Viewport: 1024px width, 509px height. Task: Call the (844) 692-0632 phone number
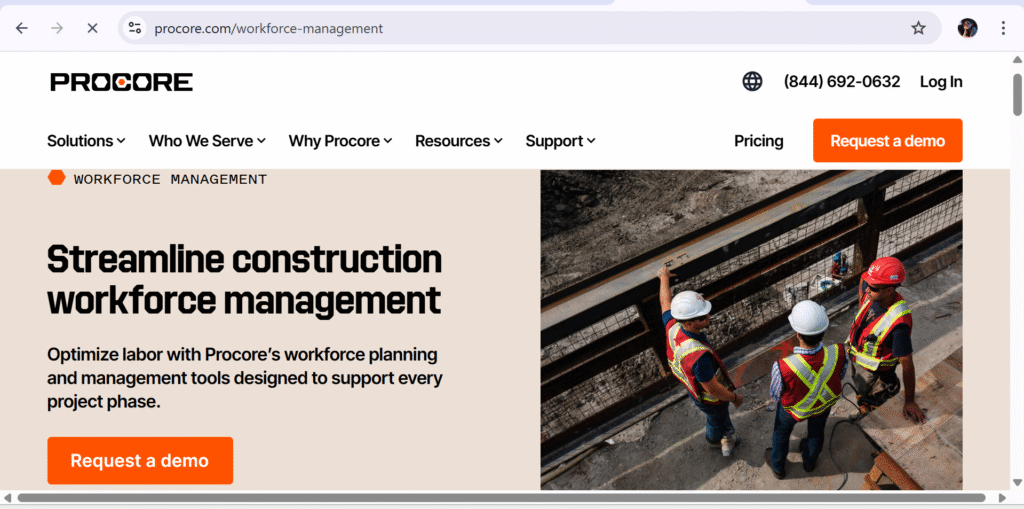coord(842,82)
